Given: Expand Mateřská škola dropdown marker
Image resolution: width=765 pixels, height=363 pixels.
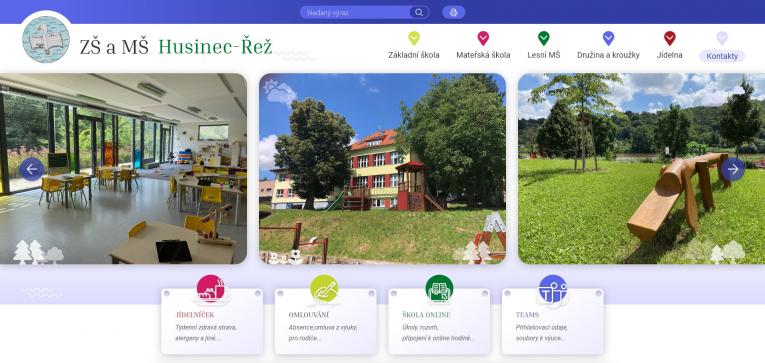Looking at the screenshot, I should coord(483,38).
